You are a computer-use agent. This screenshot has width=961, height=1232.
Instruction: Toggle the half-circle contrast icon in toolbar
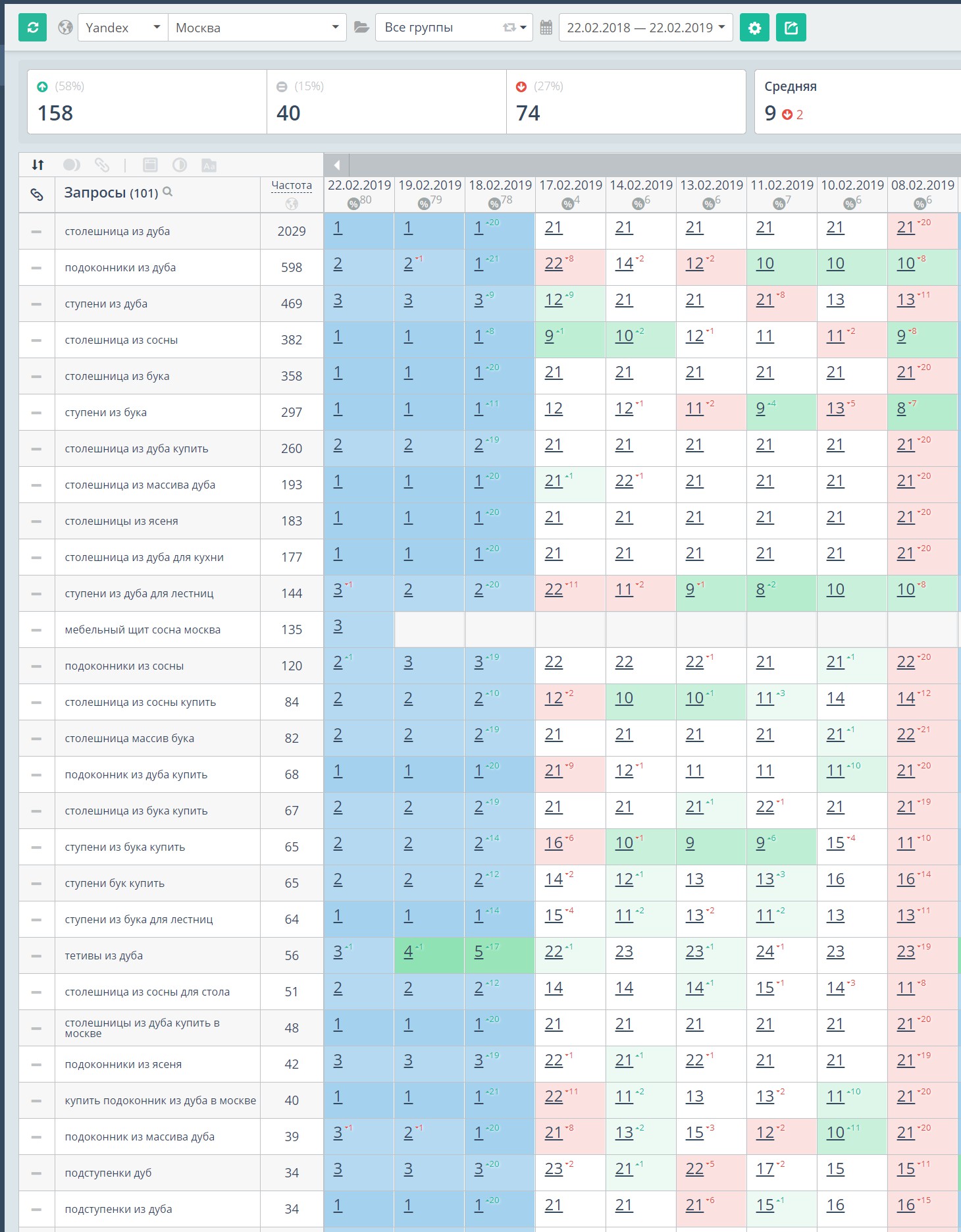click(x=179, y=165)
